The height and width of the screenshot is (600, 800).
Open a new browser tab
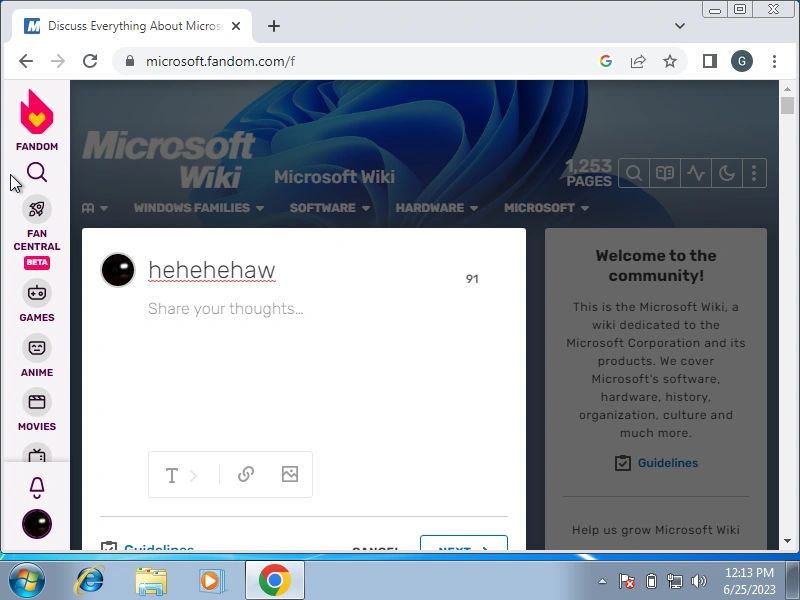(x=274, y=26)
